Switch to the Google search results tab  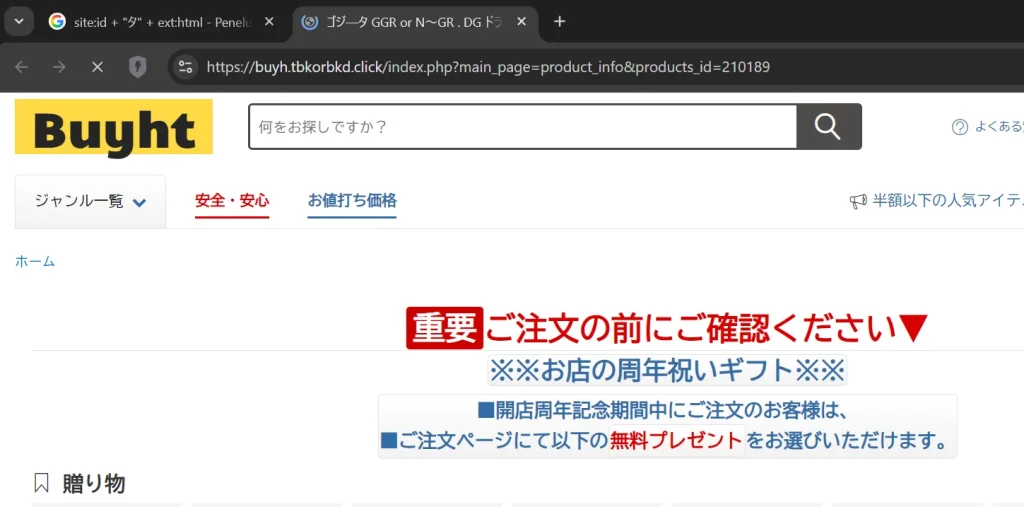click(x=161, y=22)
